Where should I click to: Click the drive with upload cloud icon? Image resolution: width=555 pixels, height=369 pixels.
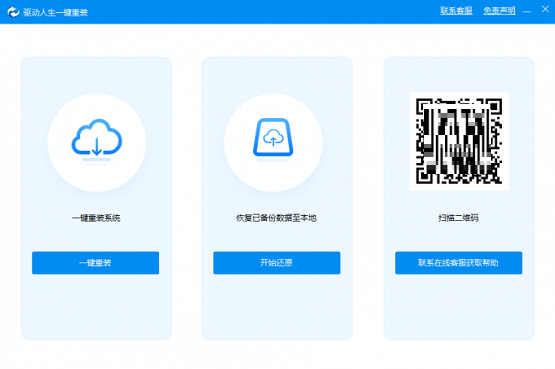click(273, 138)
